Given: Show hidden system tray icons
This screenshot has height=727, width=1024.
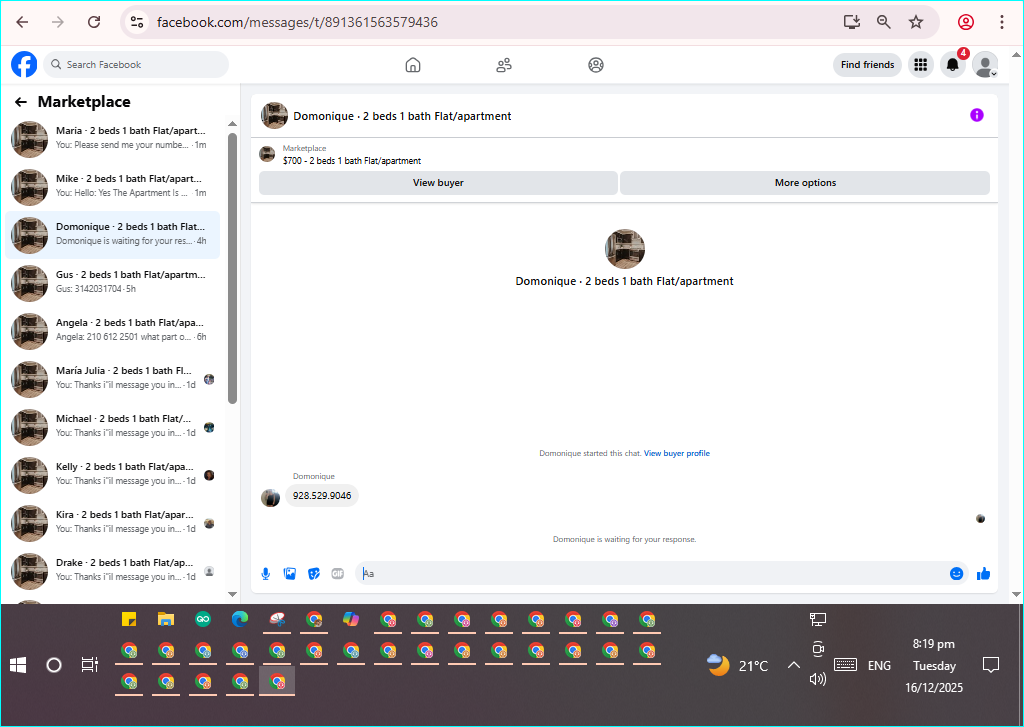Looking at the screenshot, I should pyautogui.click(x=793, y=666).
